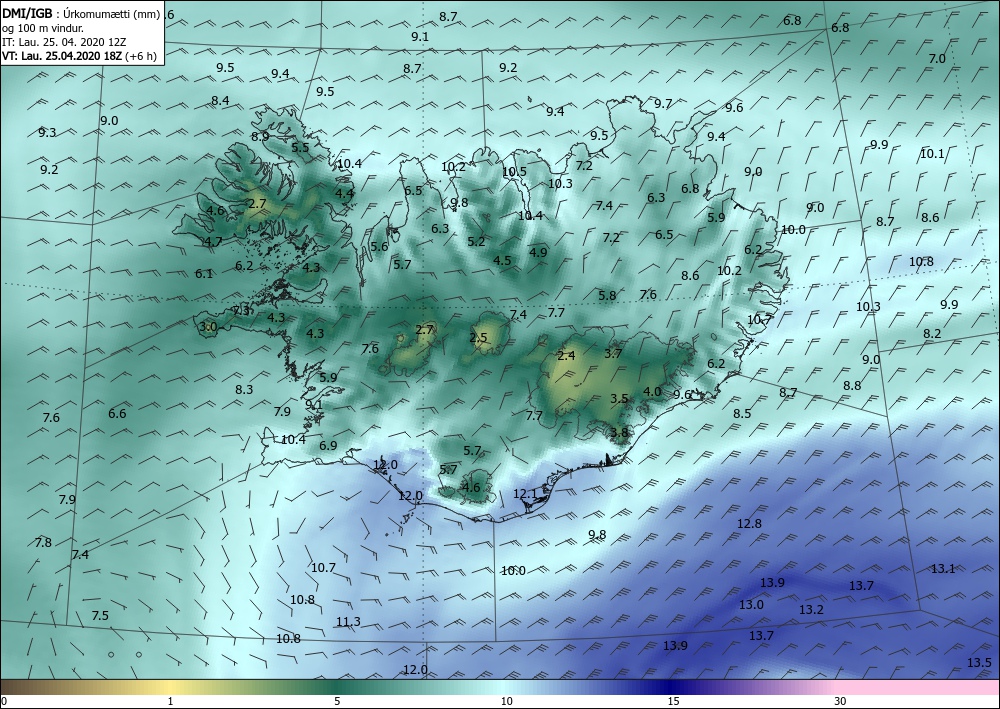Click the map value 12.1 on the south coast
This screenshot has width=1000, height=709.
click(x=526, y=493)
